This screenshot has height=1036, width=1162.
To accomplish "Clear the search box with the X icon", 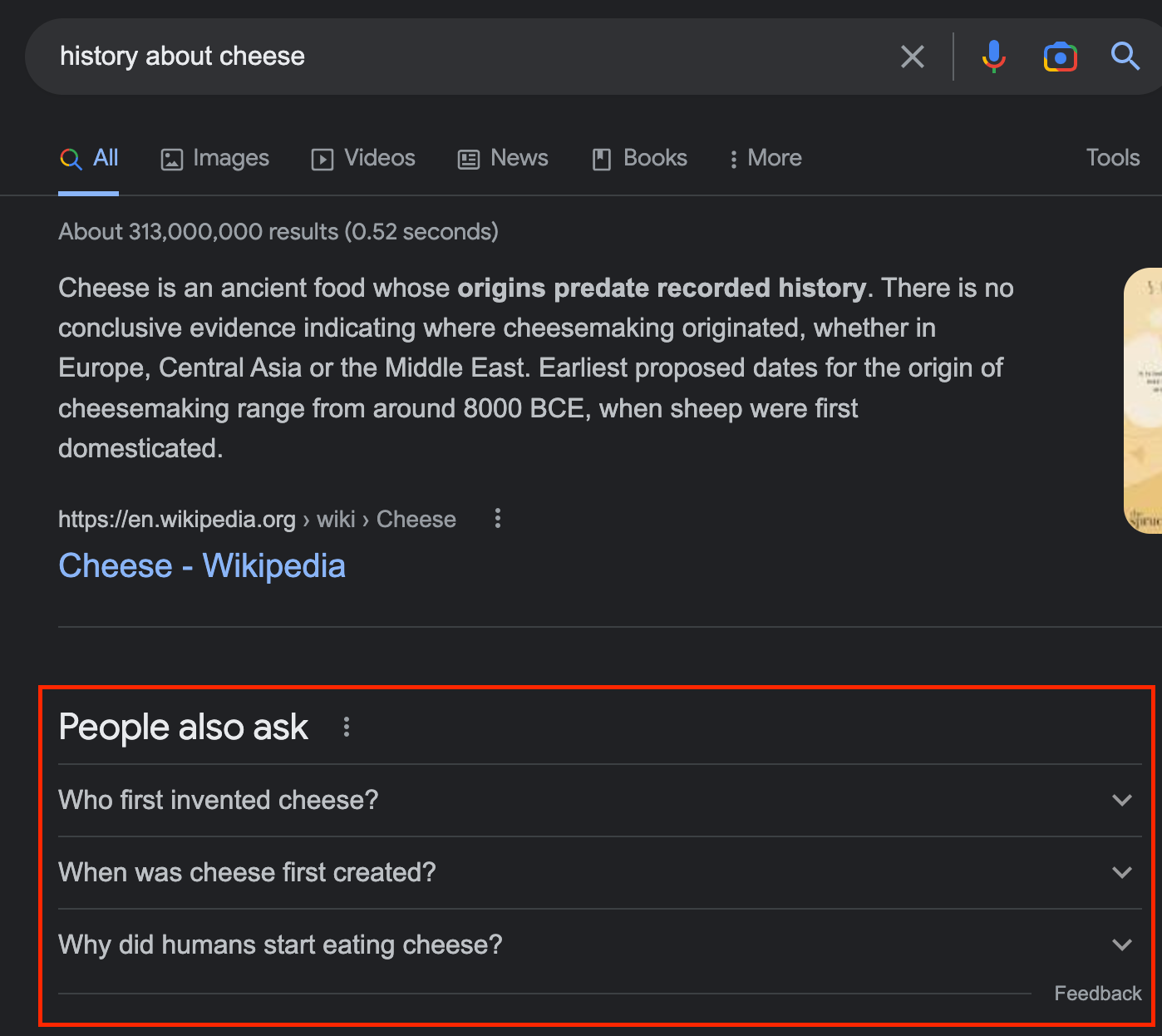I will (x=912, y=57).
